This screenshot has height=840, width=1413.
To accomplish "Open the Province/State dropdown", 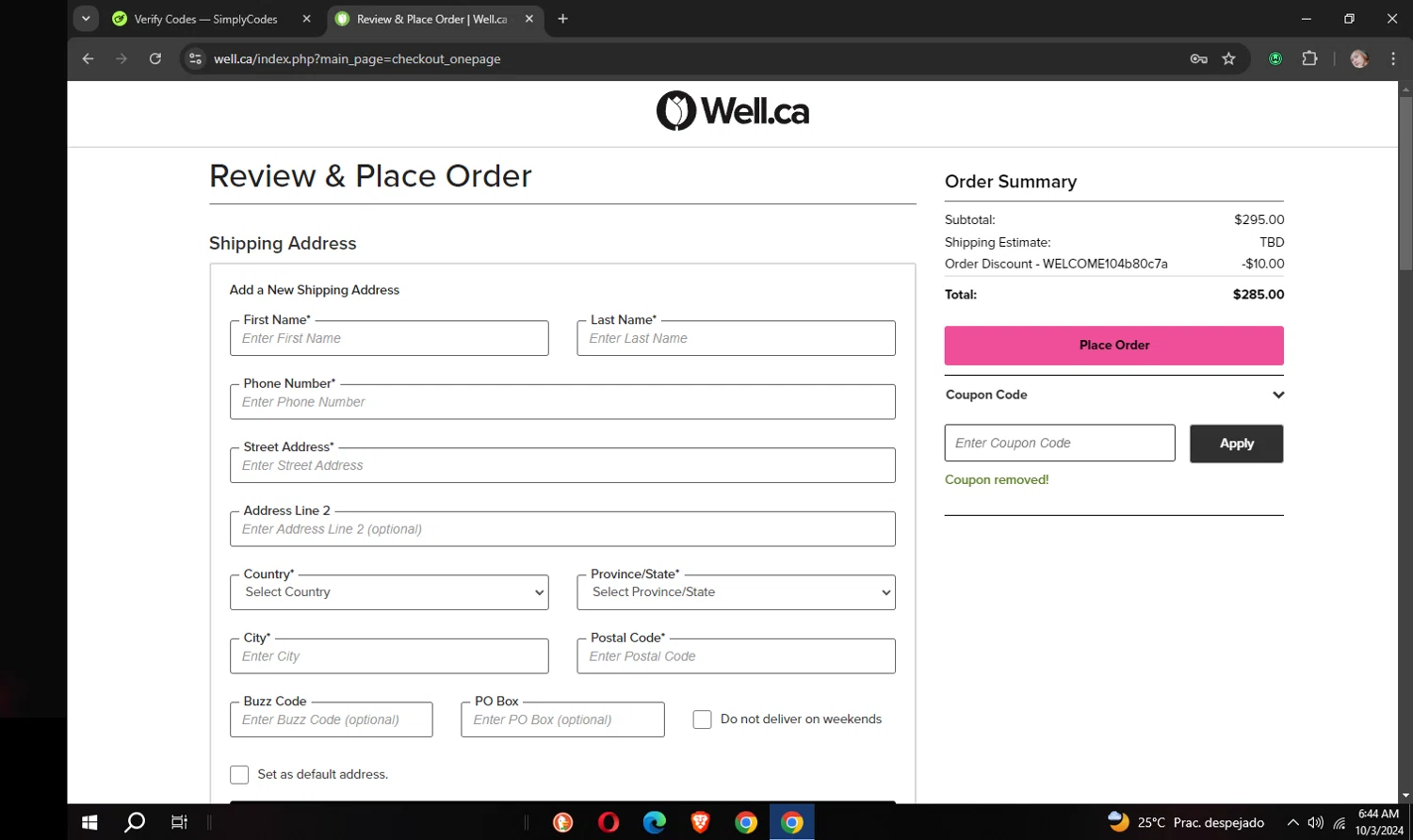I will 736,592.
